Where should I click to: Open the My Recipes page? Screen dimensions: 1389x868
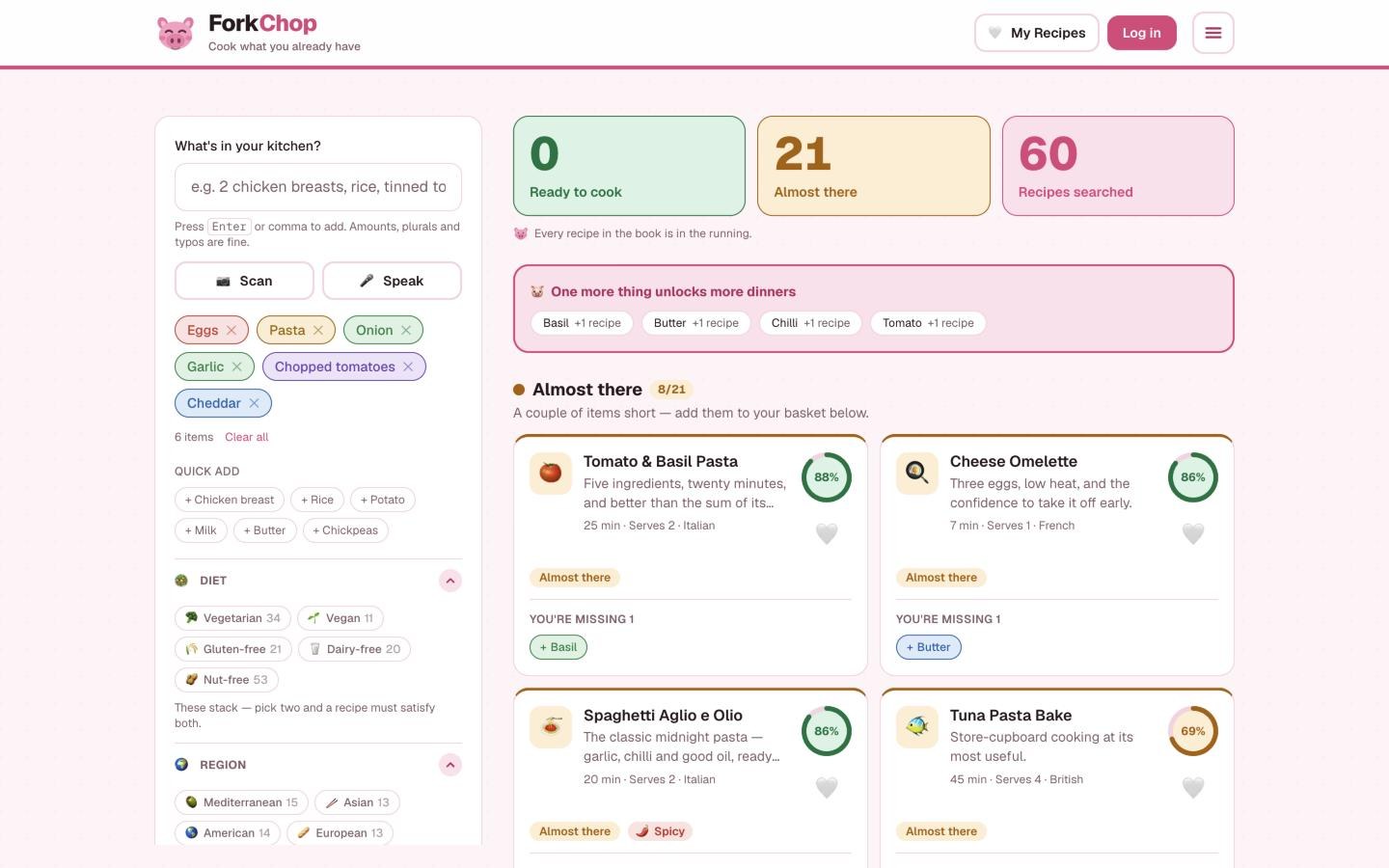coord(1037,33)
